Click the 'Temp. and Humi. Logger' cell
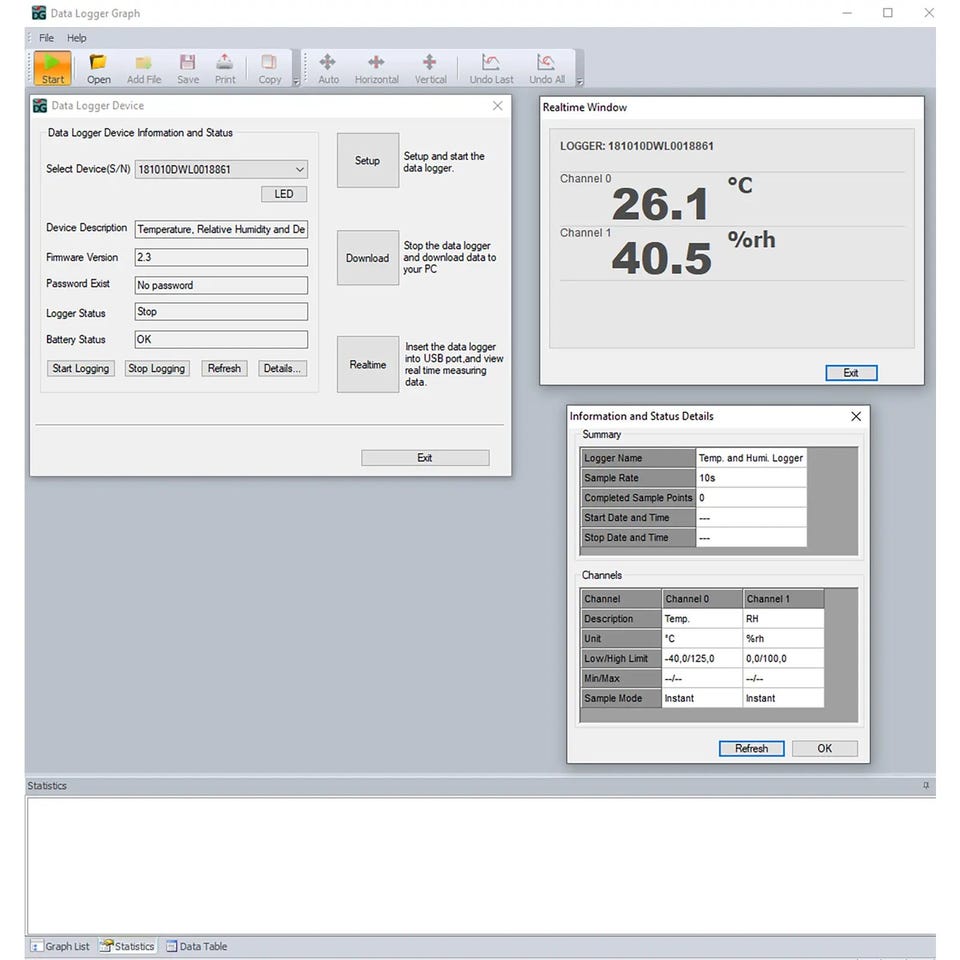 (x=751, y=458)
